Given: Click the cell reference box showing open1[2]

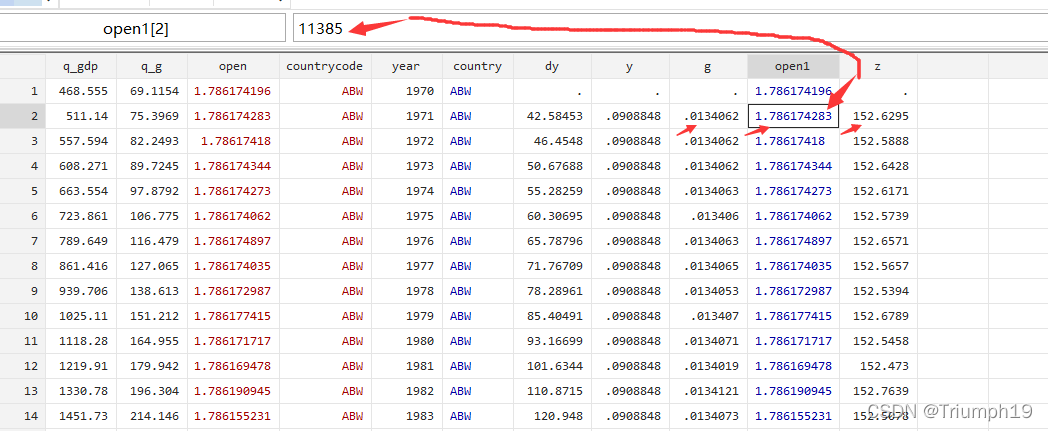Looking at the screenshot, I should click(143, 29).
